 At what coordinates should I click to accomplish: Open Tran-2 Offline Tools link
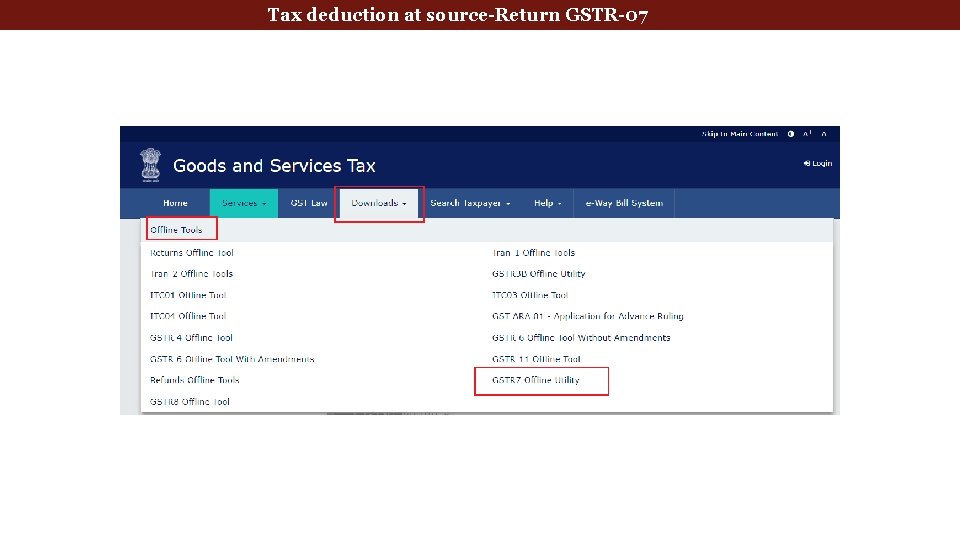[x=192, y=274]
